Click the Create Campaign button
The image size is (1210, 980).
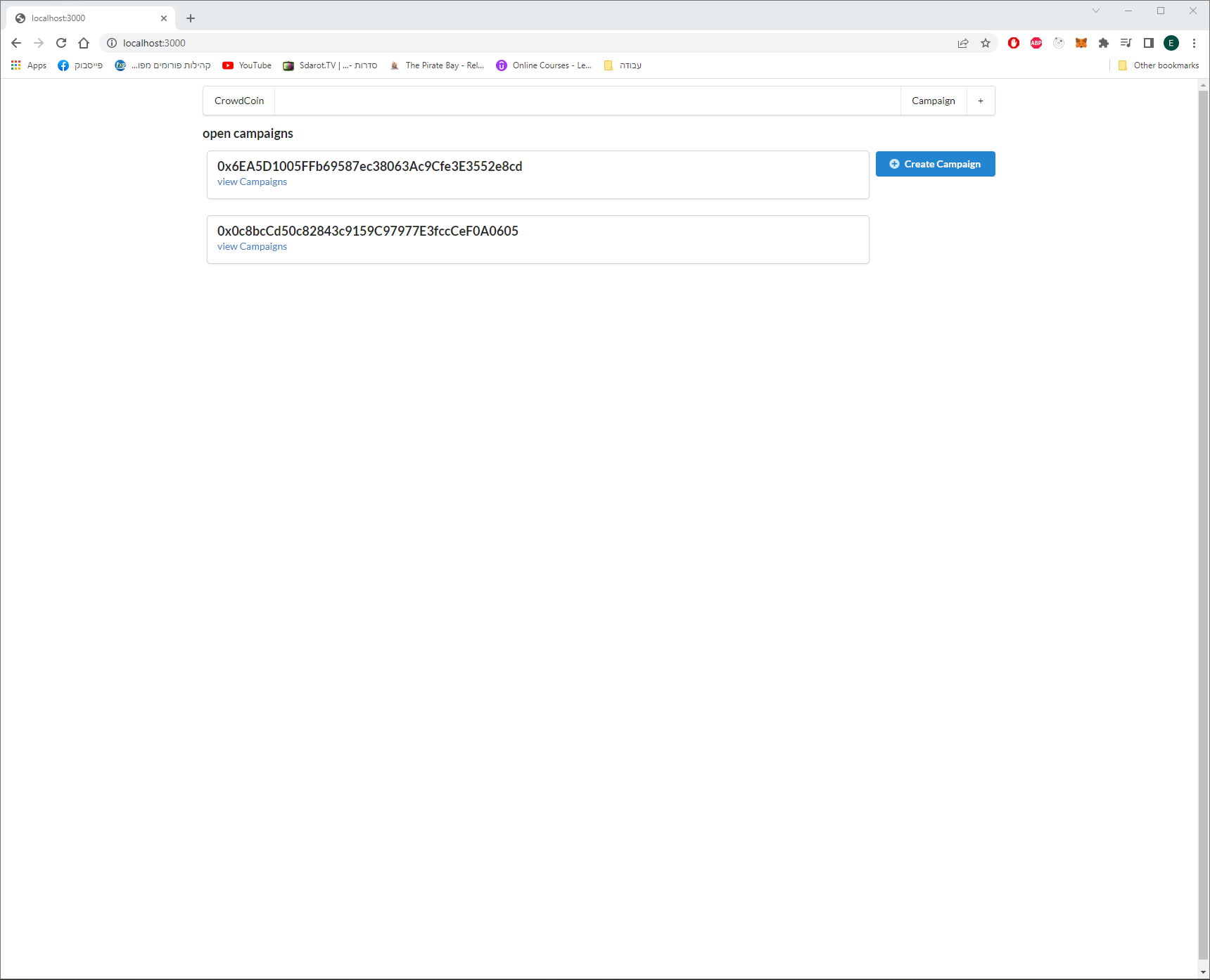click(935, 164)
